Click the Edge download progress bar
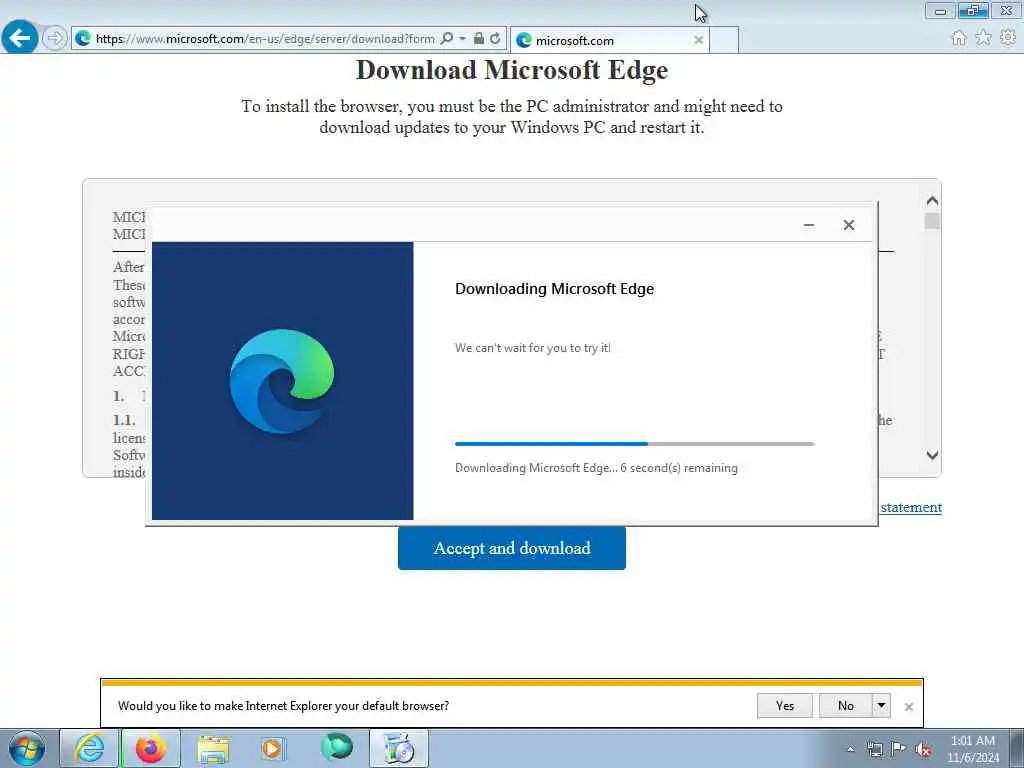1024x768 pixels. (x=634, y=444)
